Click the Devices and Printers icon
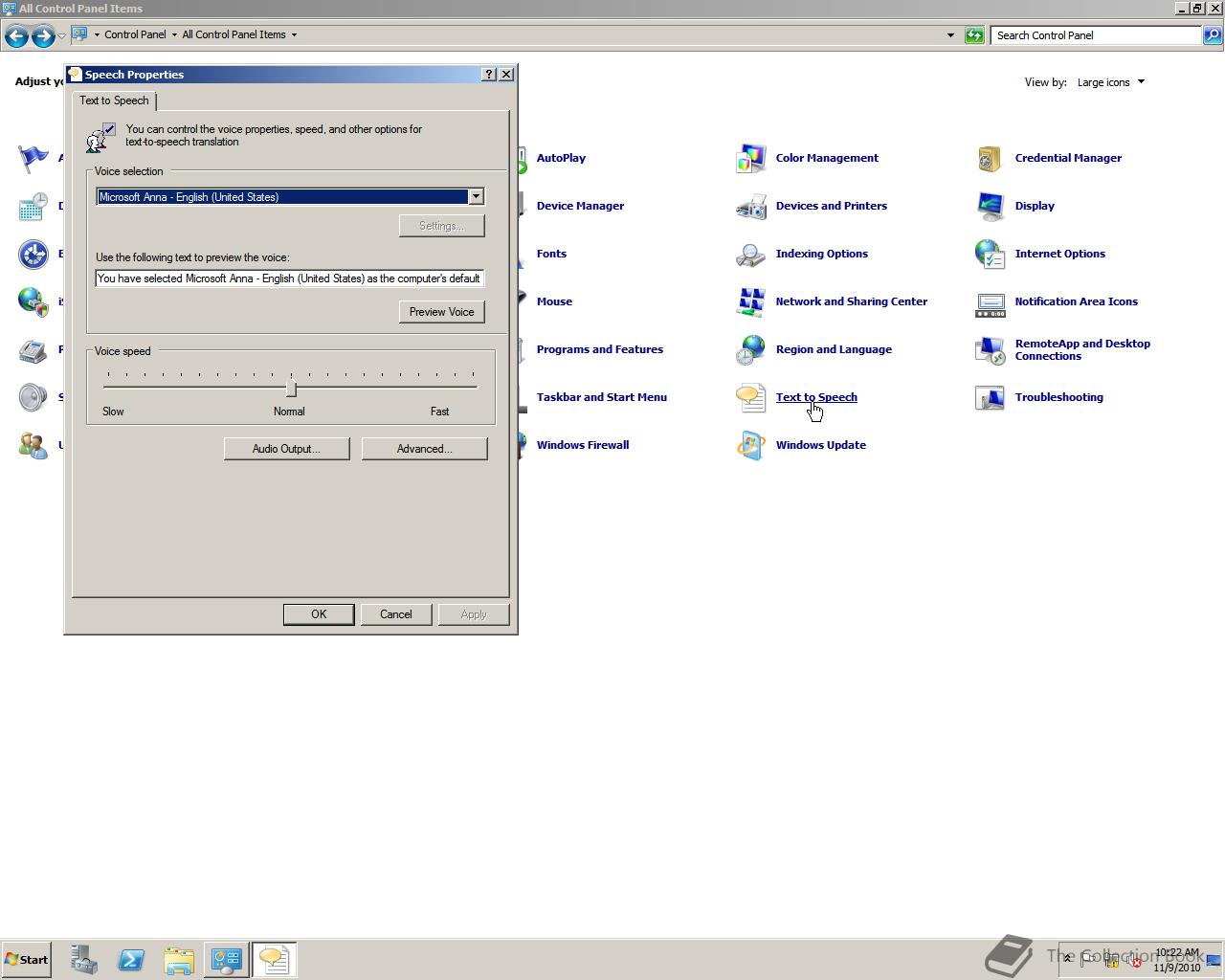Viewport: 1225px width, 980px height. (x=750, y=206)
